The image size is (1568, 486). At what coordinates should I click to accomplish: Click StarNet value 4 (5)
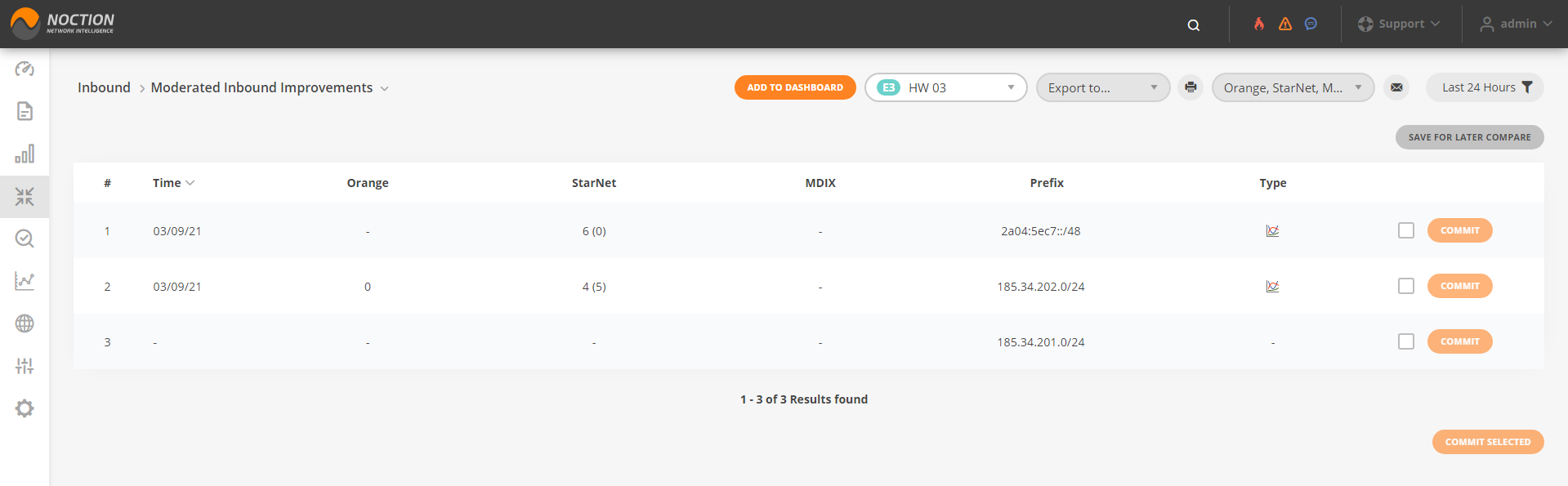pos(594,287)
